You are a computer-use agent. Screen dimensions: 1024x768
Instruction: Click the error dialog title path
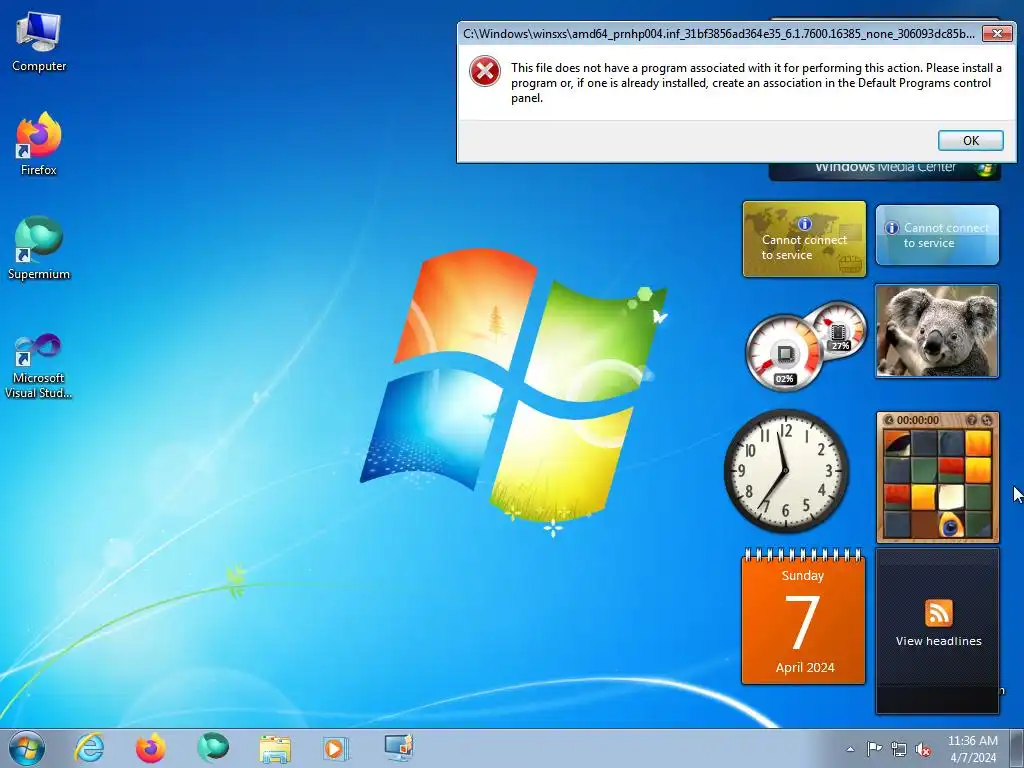718,33
